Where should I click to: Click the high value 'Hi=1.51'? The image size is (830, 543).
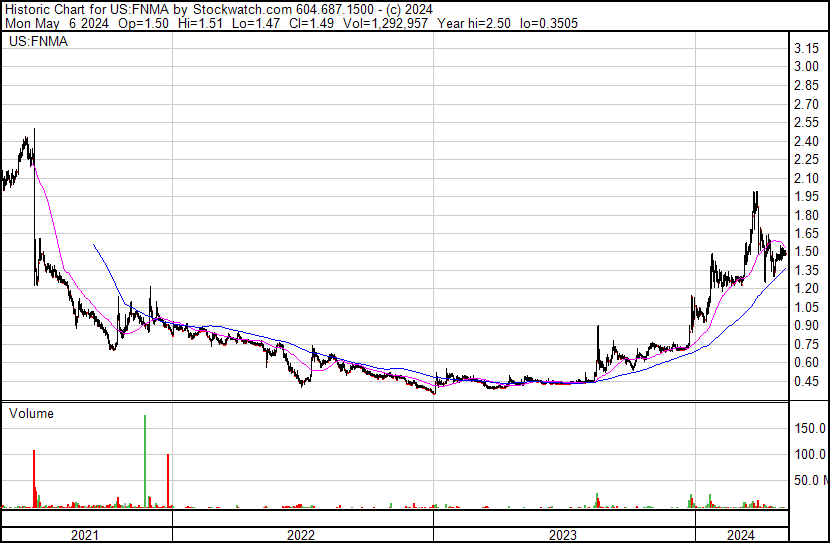point(201,23)
